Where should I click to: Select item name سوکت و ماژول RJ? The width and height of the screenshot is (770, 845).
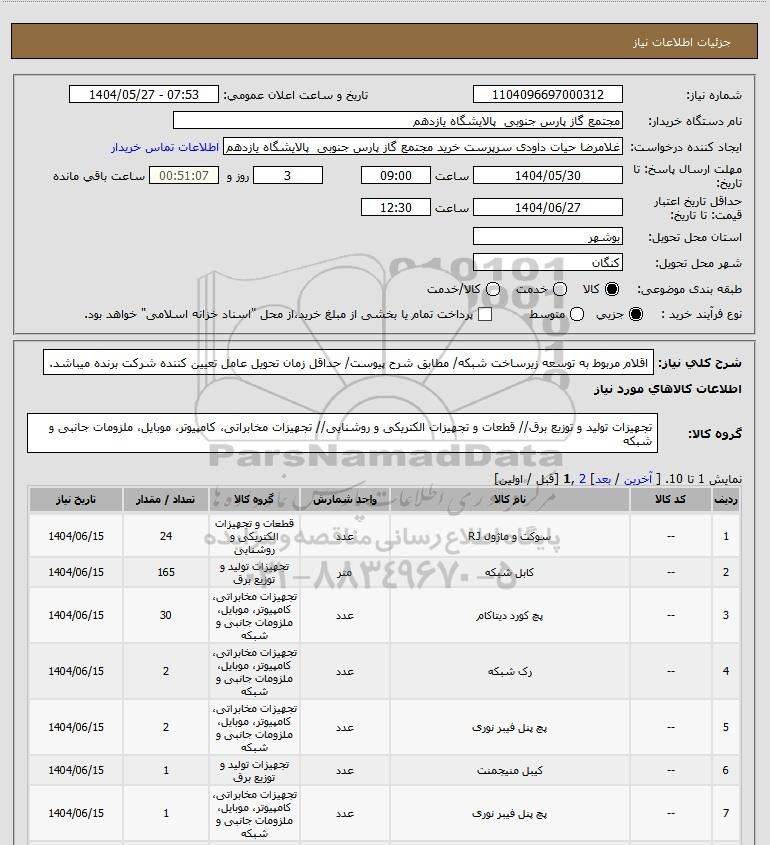(510, 536)
